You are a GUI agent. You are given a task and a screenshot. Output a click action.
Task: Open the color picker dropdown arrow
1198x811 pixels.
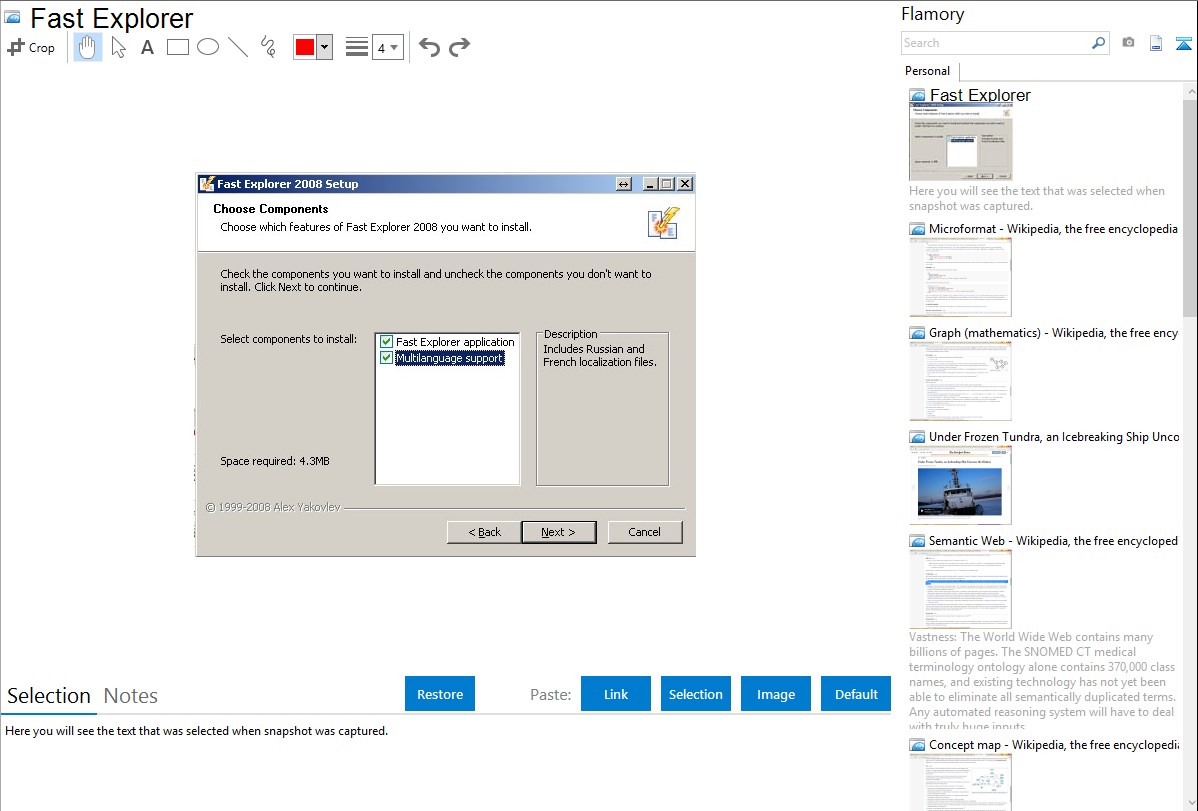pos(325,47)
